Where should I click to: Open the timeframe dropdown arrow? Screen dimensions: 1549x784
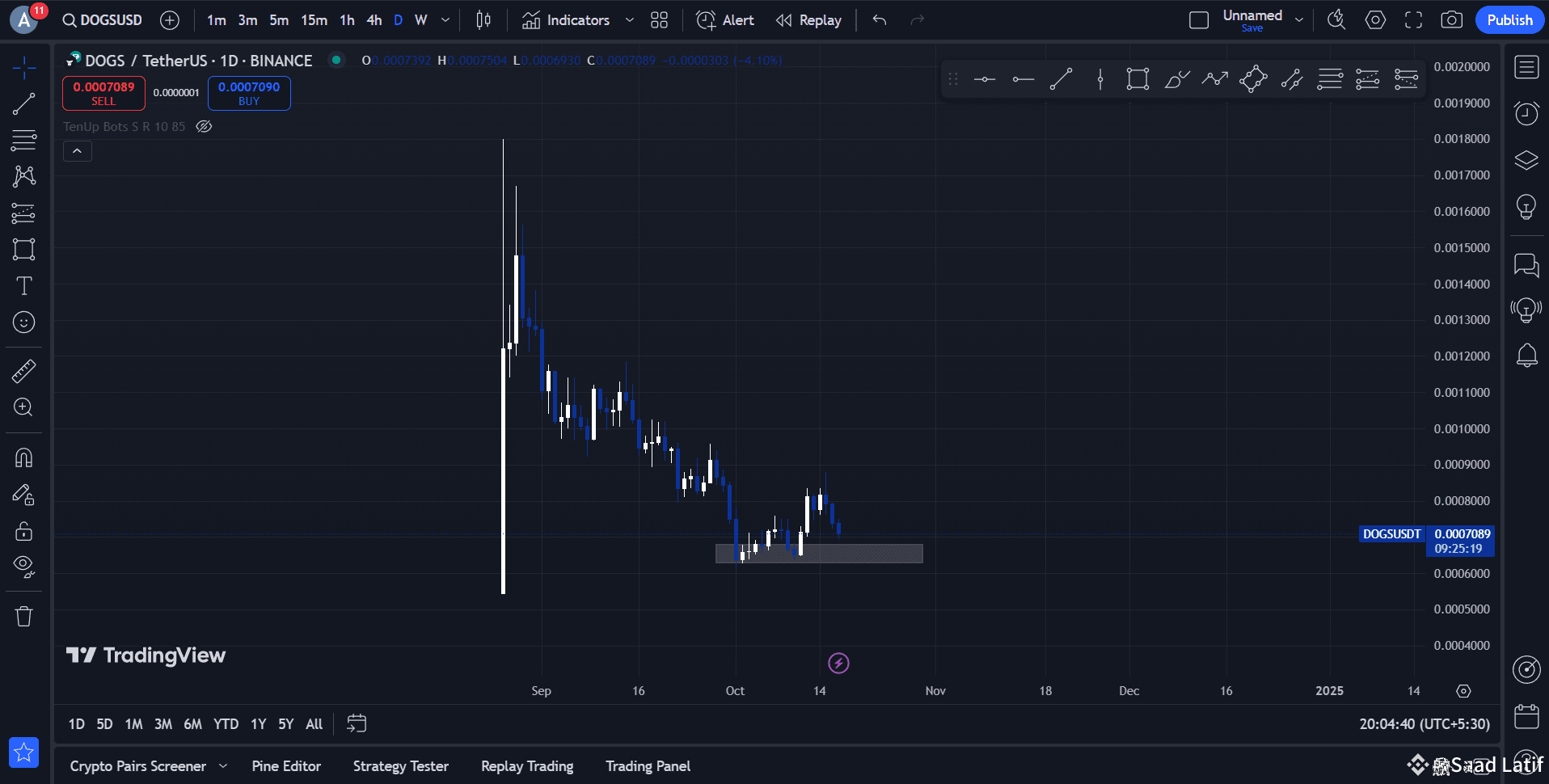point(445,20)
